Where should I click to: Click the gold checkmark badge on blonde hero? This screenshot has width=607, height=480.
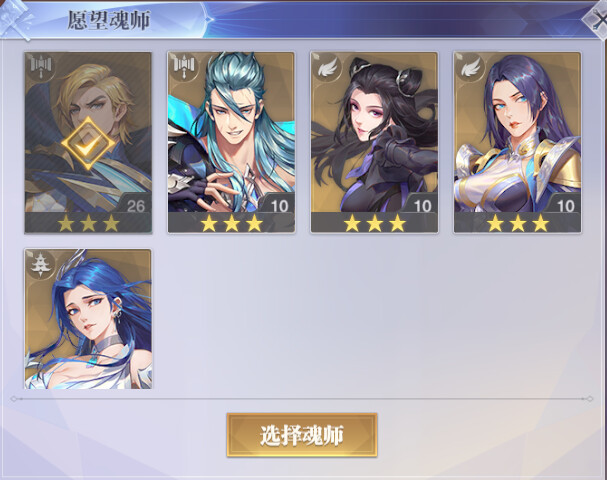click(x=88, y=144)
